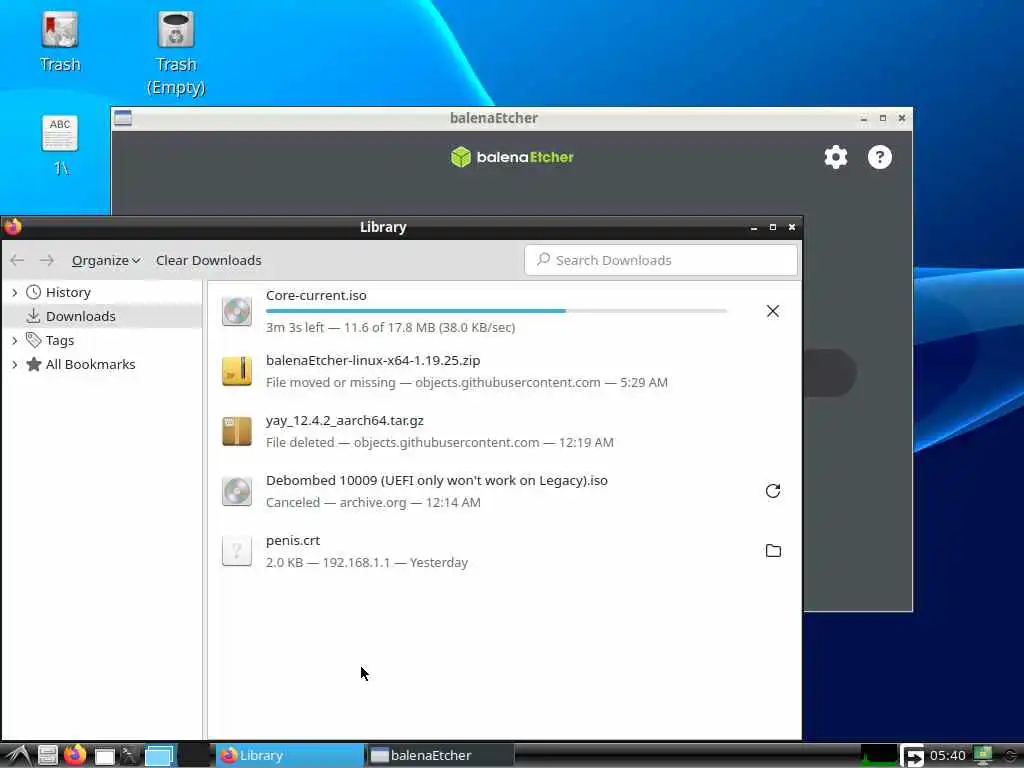1024x768 pixels.
Task: Switch to Library taskbar window button
Action: pyautogui.click(x=289, y=756)
